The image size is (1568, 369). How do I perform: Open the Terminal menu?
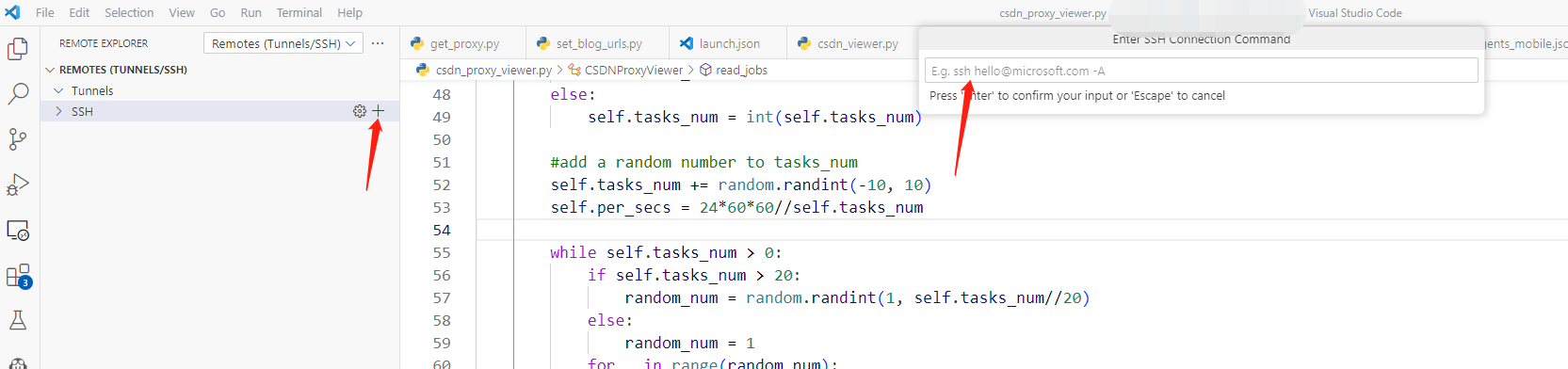tap(299, 13)
